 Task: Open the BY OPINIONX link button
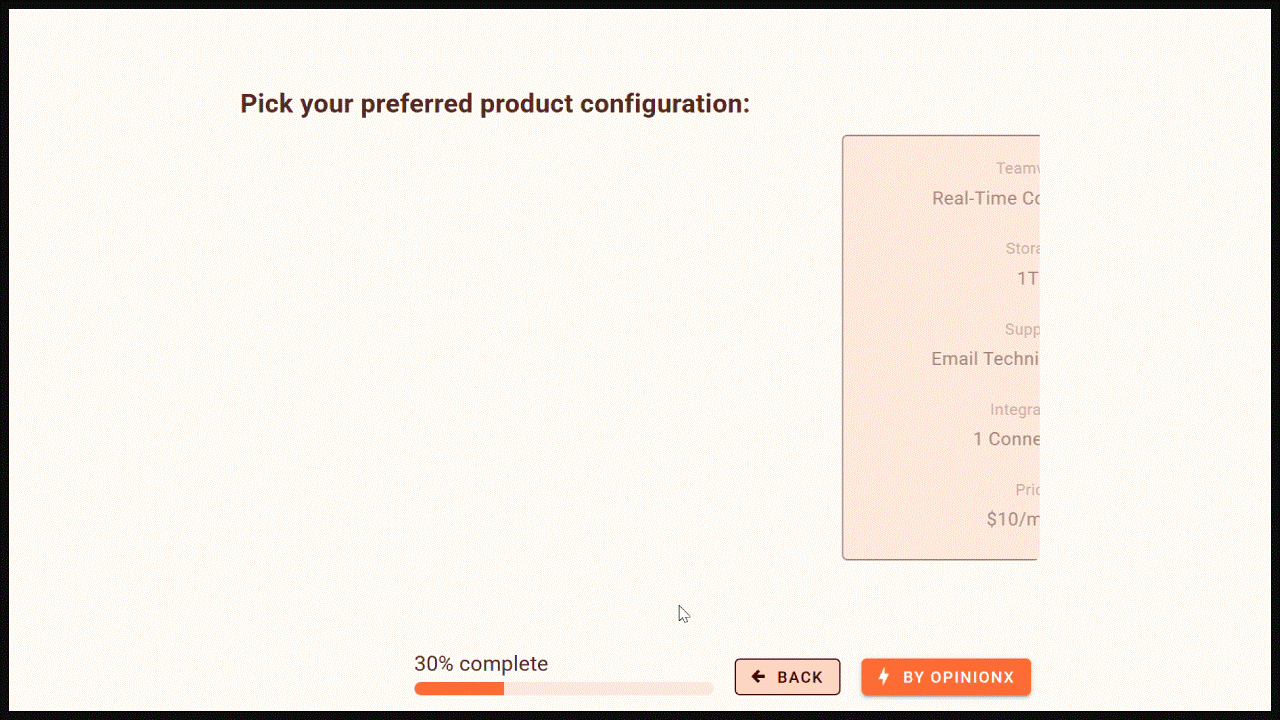tap(946, 677)
